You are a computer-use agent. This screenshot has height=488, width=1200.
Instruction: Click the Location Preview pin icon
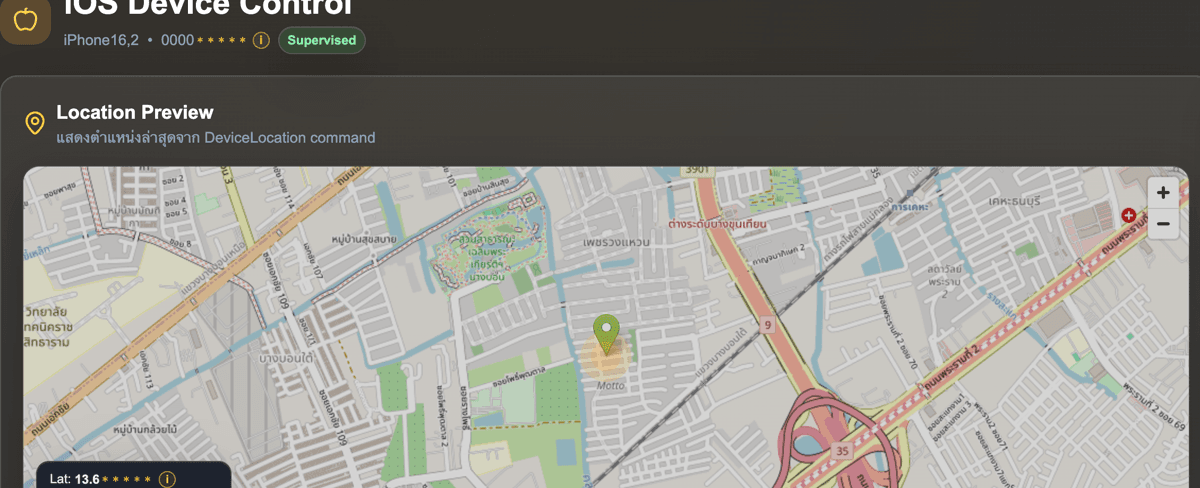click(x=34, y=123)
